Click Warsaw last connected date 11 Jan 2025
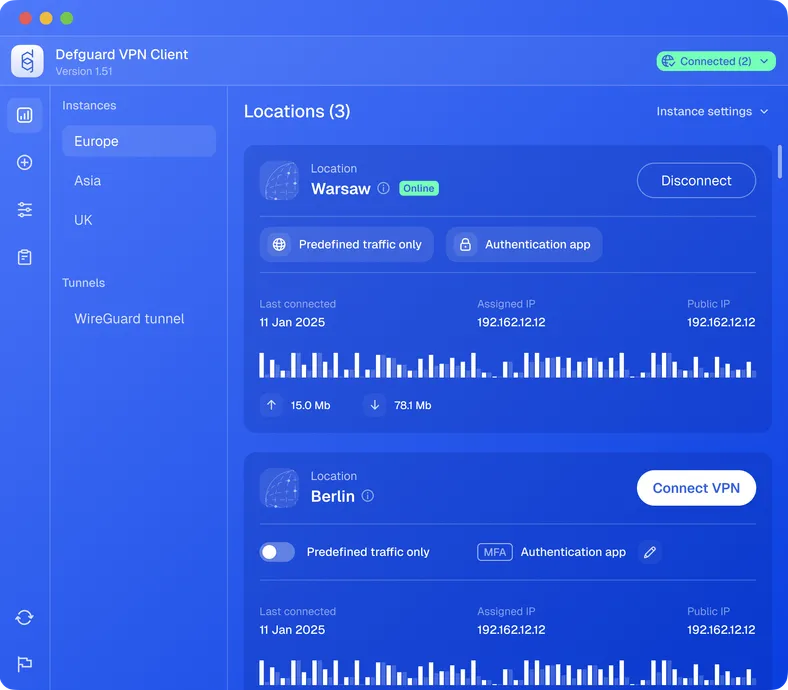Image resolution: width=788 pixels, height=690 pixels. 292,322
